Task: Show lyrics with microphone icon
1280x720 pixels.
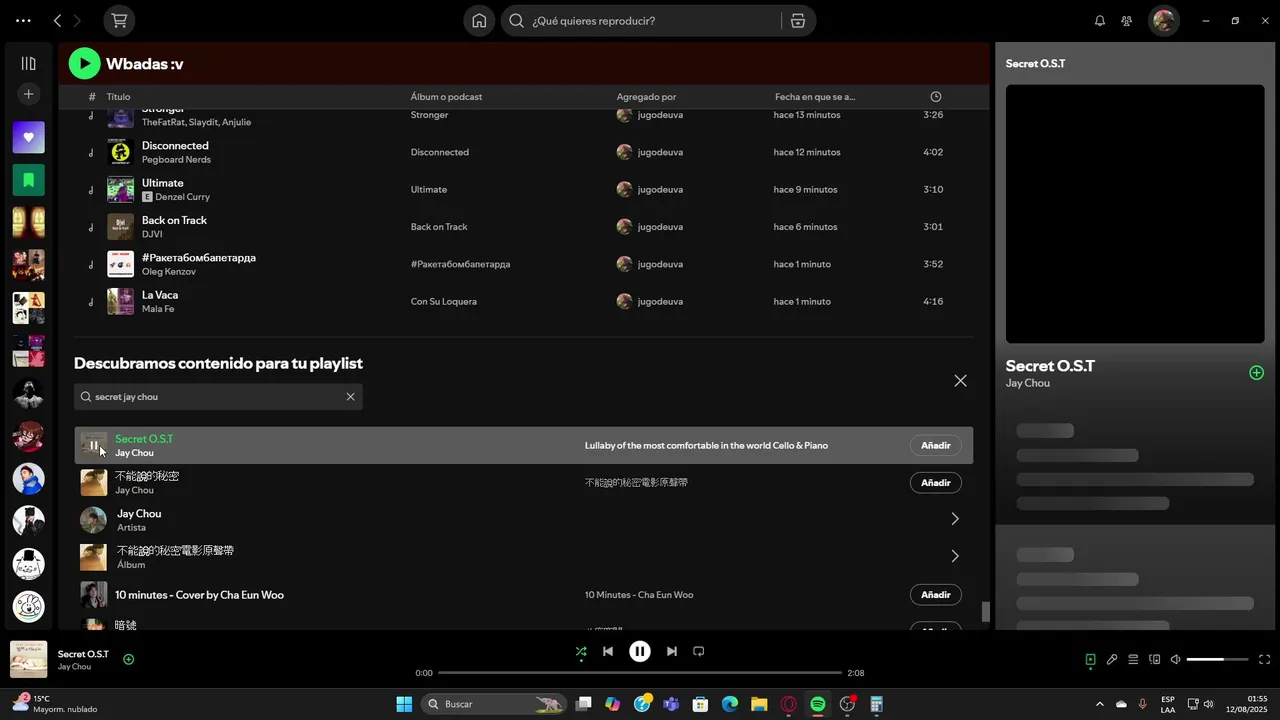Action: coord(1112,660)
